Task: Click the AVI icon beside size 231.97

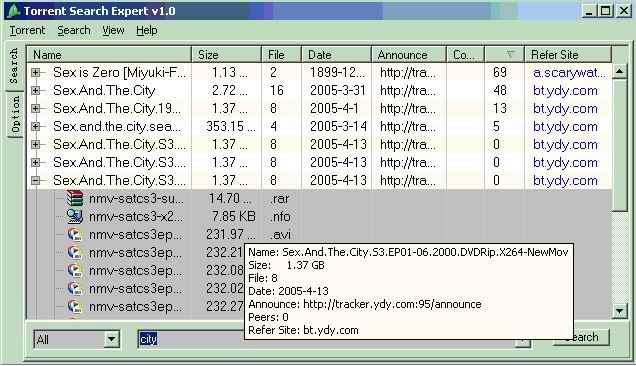Action: coord(75,235)
